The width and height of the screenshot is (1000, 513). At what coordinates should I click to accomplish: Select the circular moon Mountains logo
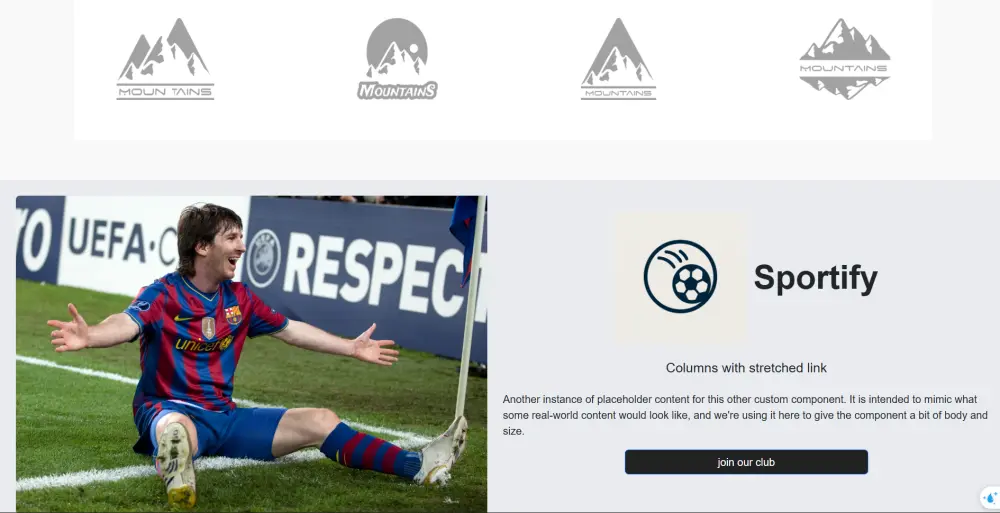[397, 59]
